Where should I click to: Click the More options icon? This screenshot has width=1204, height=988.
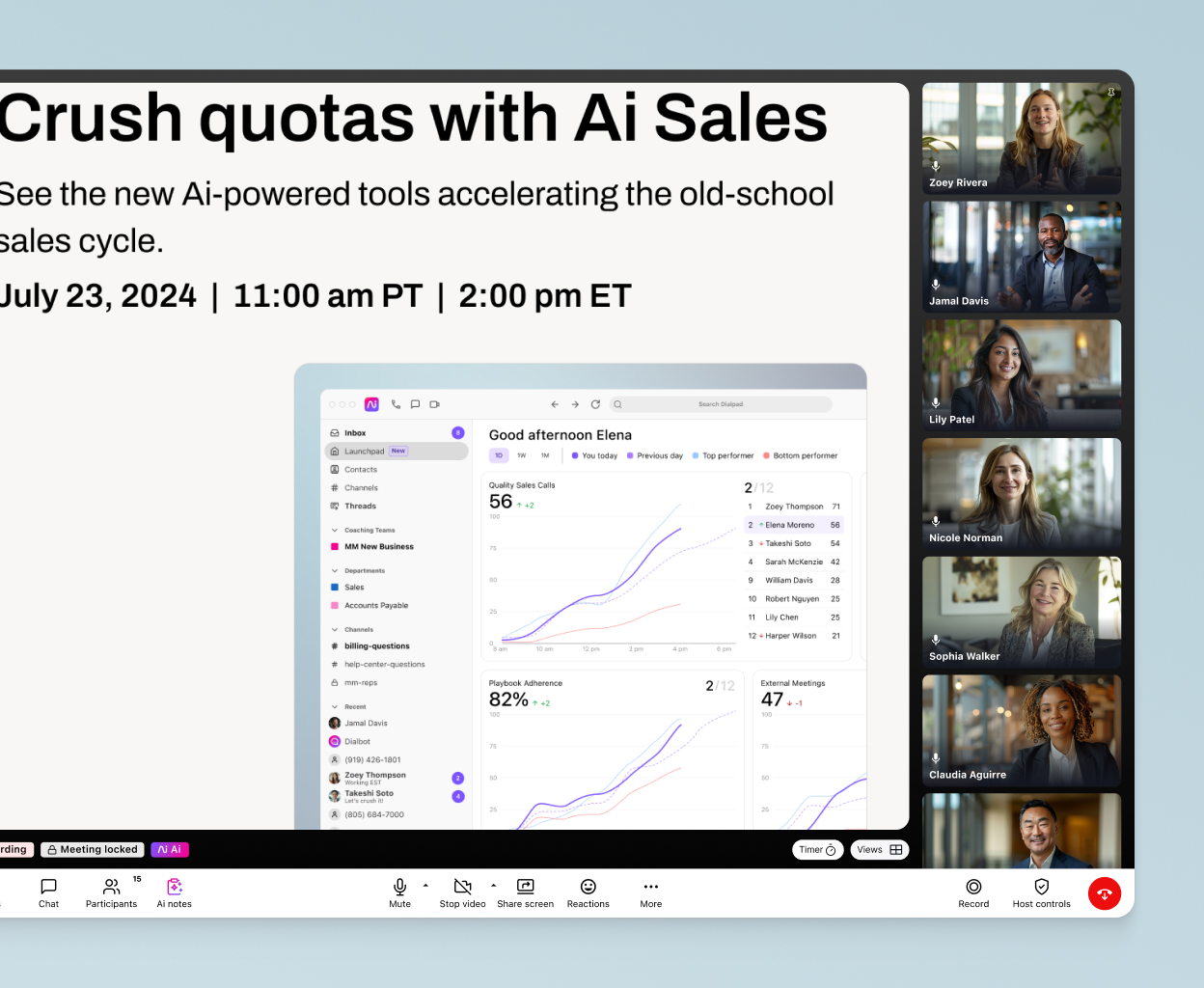click(x=650, y=887)
